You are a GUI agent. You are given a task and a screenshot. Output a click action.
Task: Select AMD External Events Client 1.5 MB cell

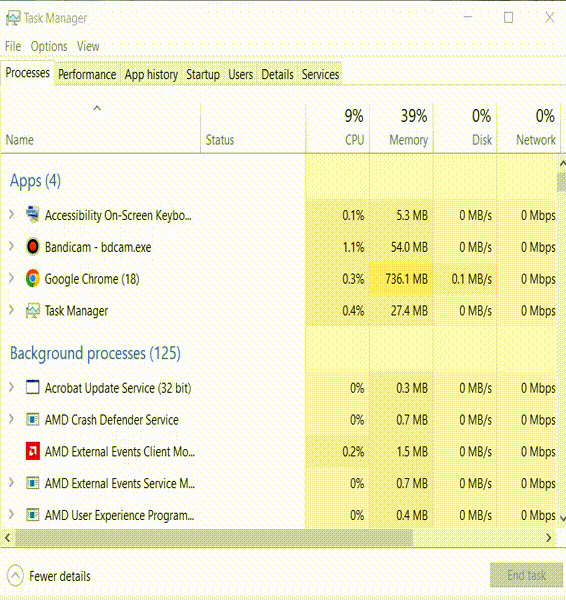[401, 452]
